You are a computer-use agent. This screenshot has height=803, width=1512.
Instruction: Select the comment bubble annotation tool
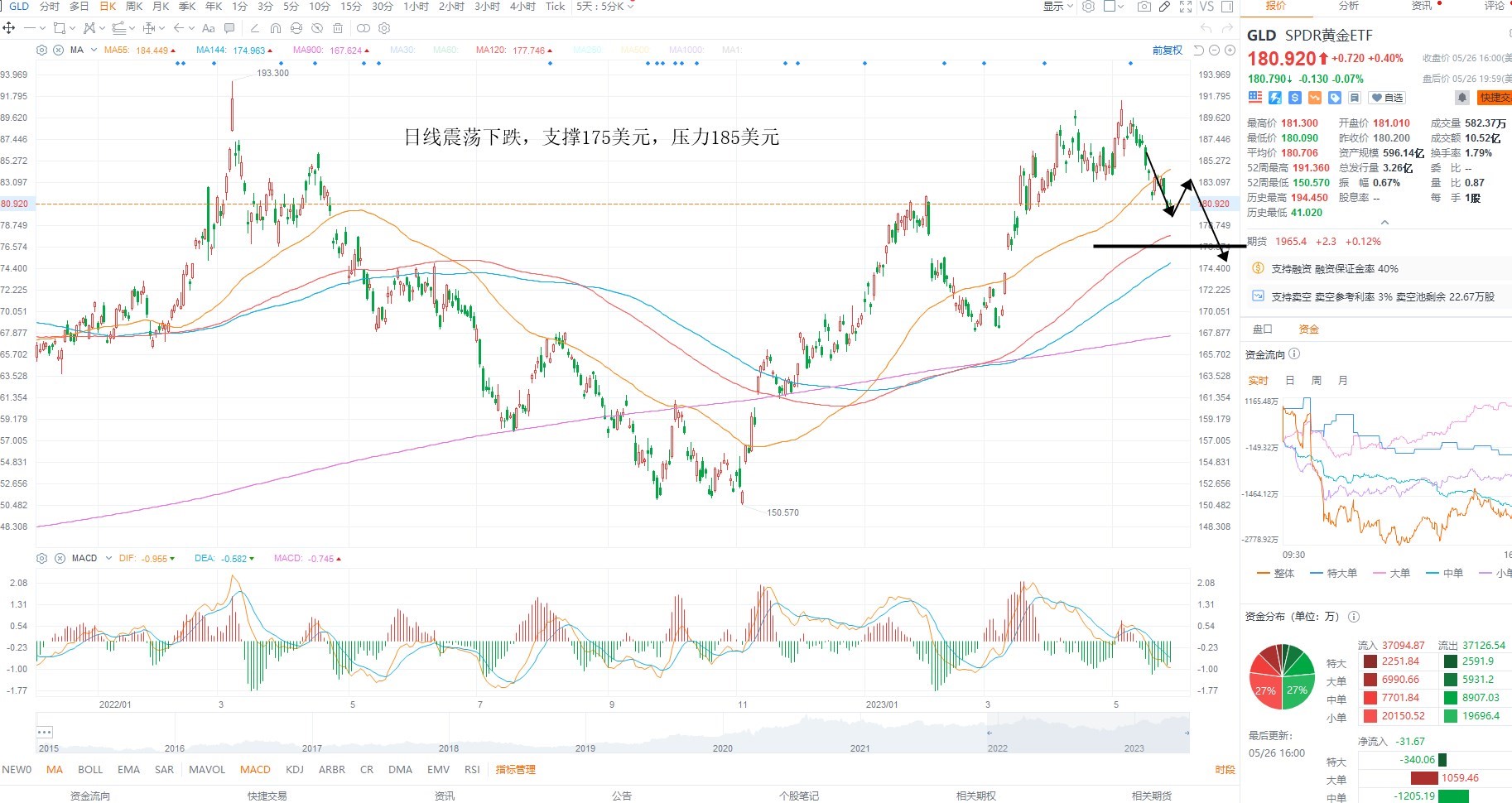[229, 28]
